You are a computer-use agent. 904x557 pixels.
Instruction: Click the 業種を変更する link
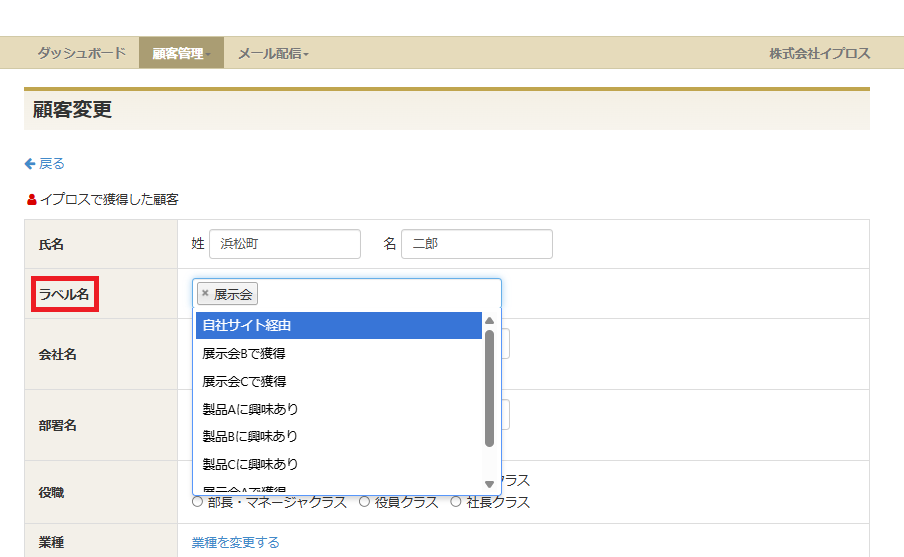pyautogui.click(x=235, y=542)
